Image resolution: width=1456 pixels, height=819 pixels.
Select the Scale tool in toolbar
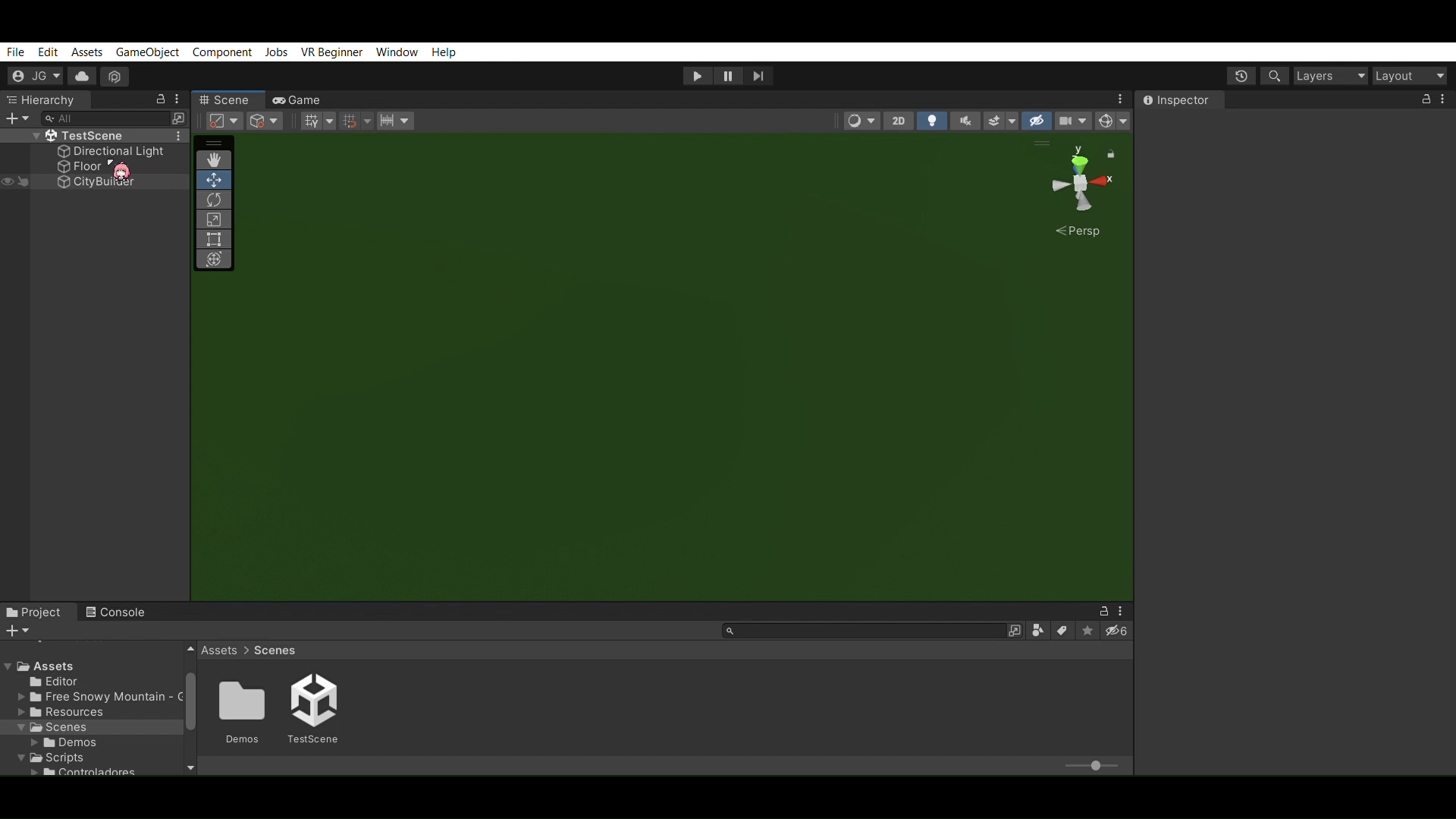tap(214, 220)
